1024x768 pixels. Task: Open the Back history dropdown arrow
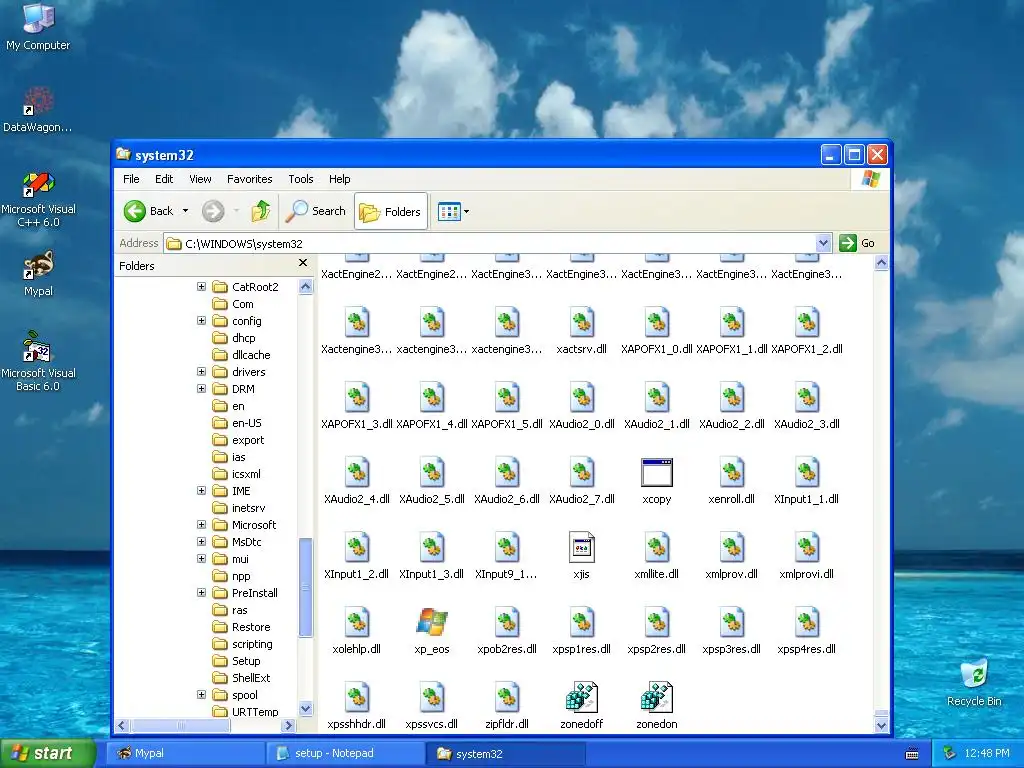point(185,211)
